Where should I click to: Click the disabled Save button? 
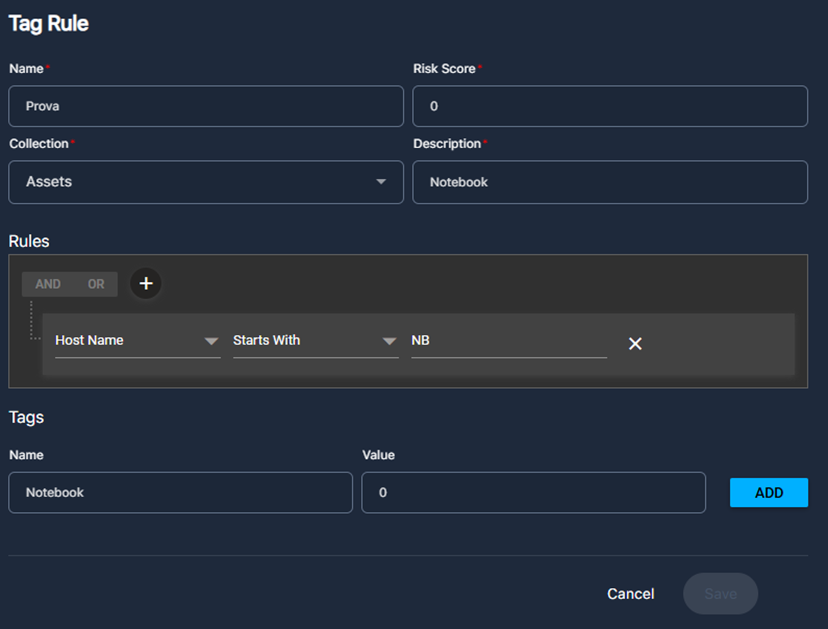pyautogui.click(x=720, y=594)
